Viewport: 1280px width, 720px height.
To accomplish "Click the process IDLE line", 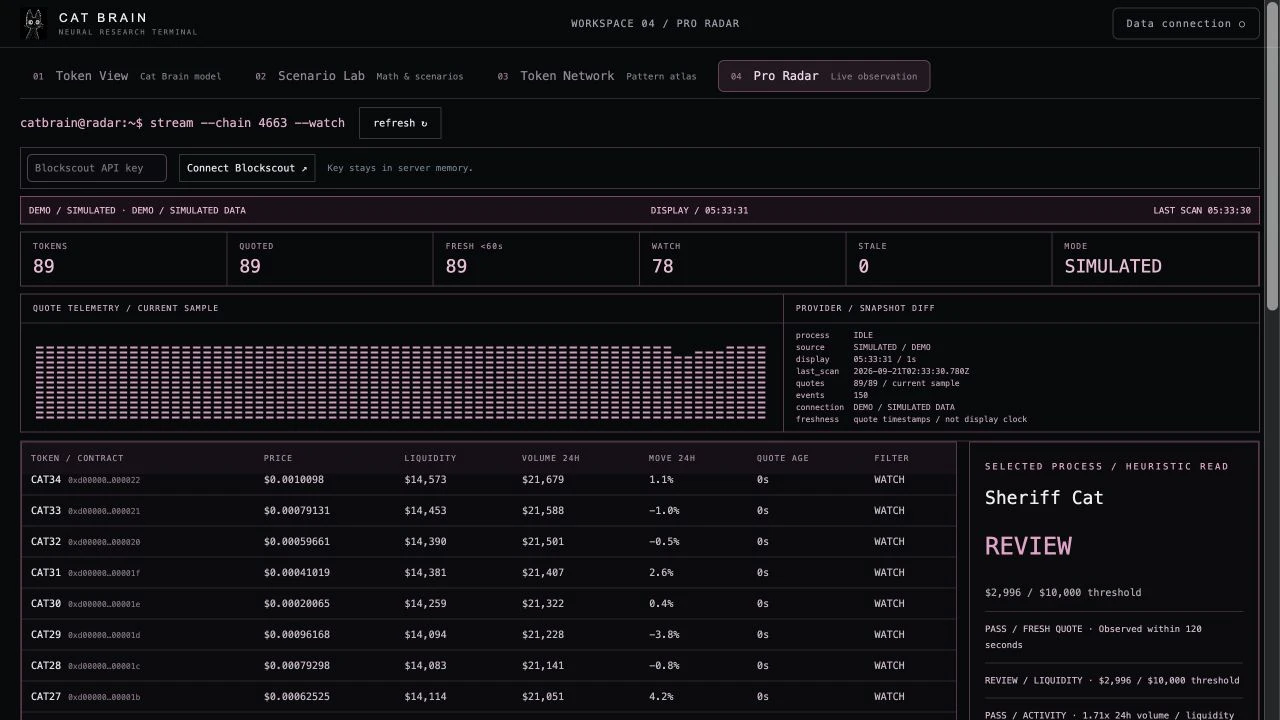I will tap(835, 336).
